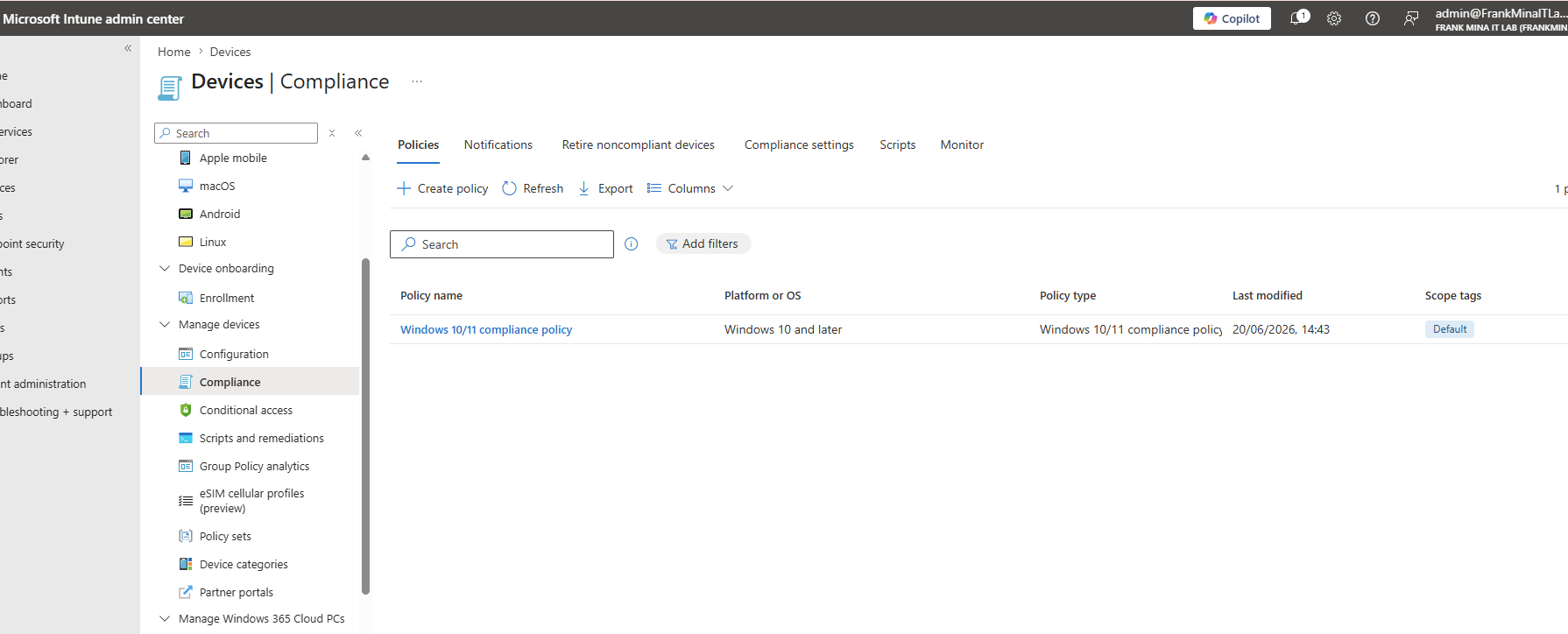1568x634 pixels.
Task: Click the search info icon
Action: click(x=632, y=244)
